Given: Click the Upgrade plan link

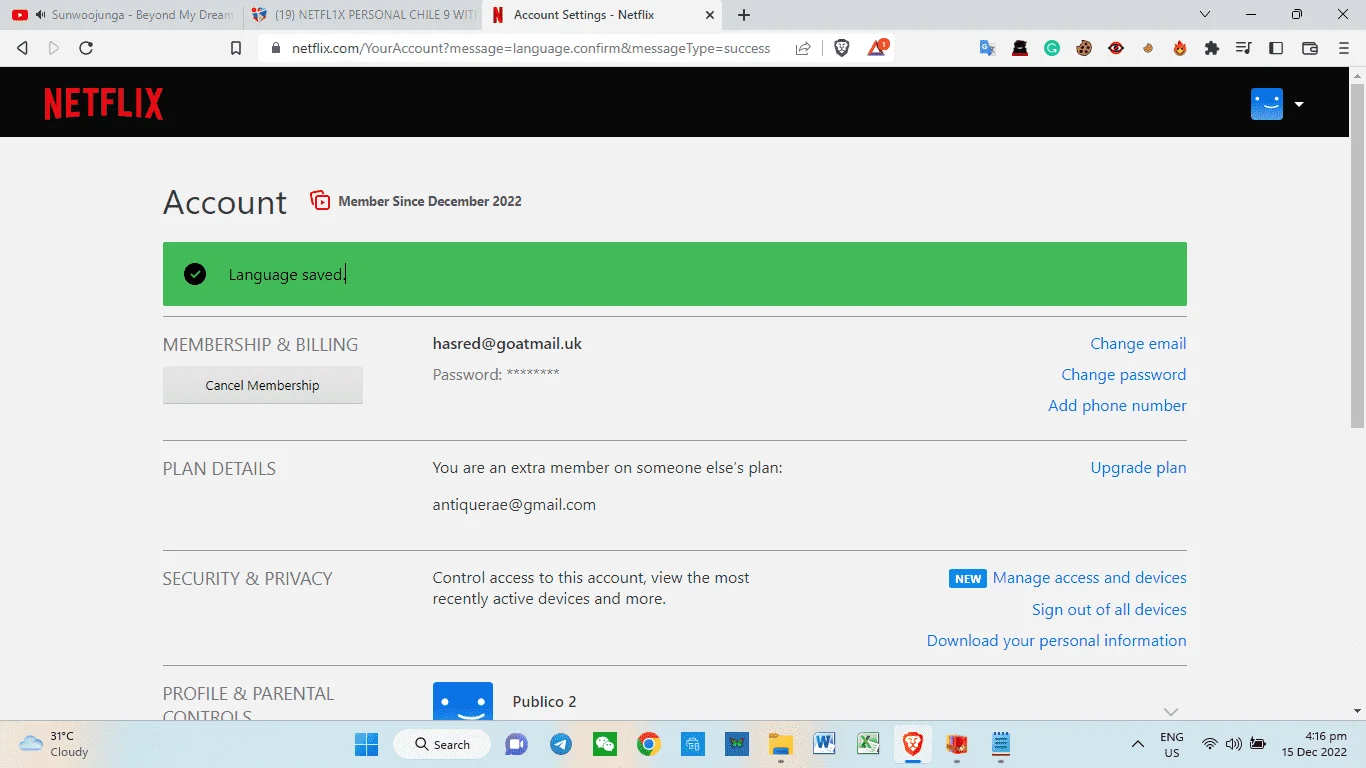Looking at the screenshot, I should point(1138,467).
